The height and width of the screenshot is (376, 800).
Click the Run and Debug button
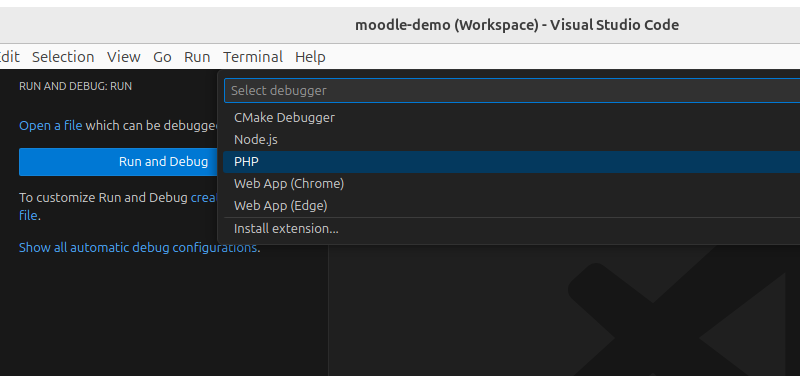click(120, 162)
